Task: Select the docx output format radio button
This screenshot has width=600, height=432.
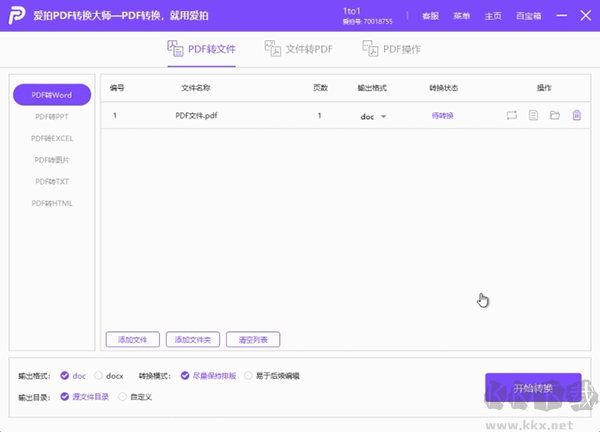Action: click(x=98, y=375)
